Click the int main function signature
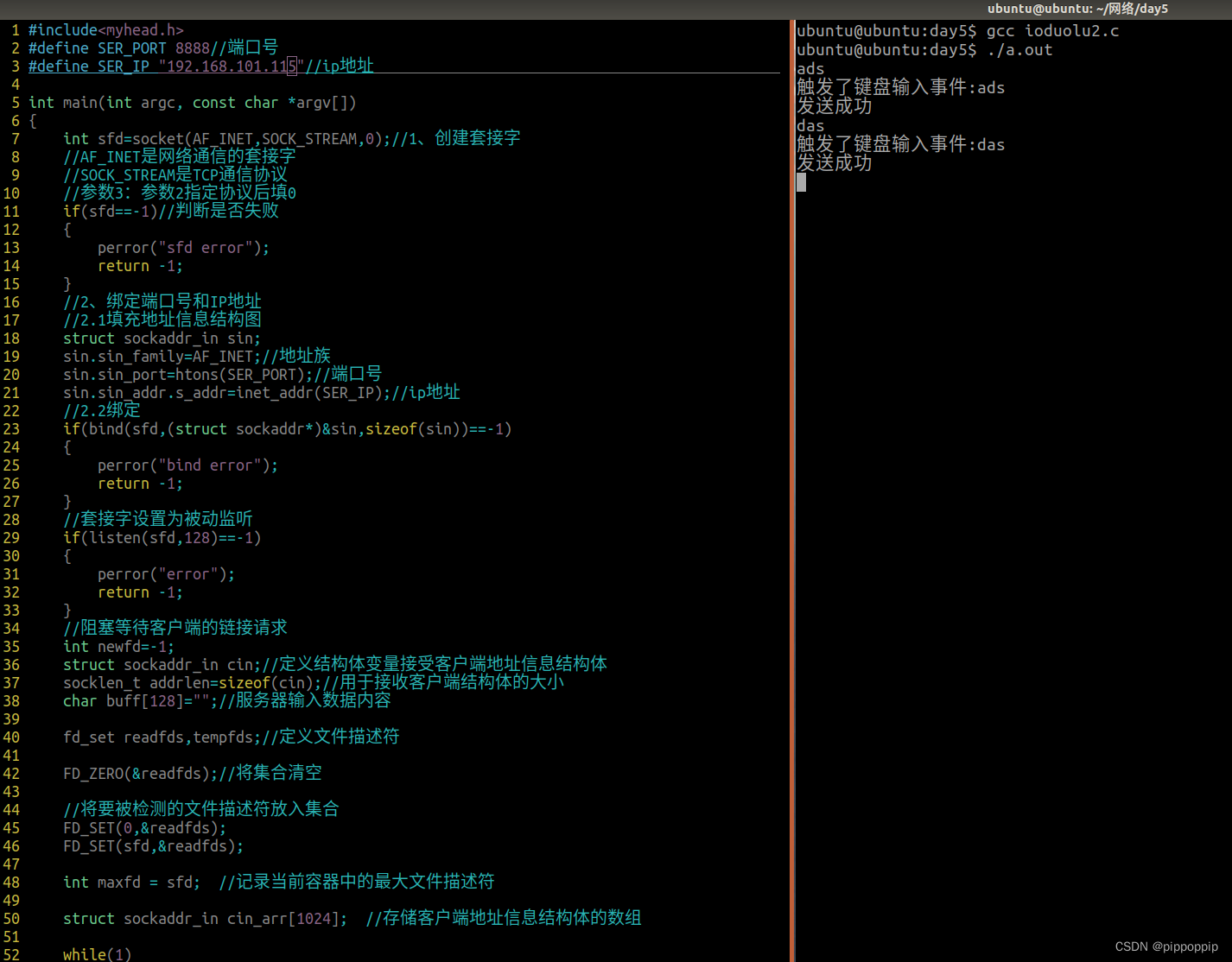Image resolution: width=1232 pixels, height=962 pixels. click(192, 103)
